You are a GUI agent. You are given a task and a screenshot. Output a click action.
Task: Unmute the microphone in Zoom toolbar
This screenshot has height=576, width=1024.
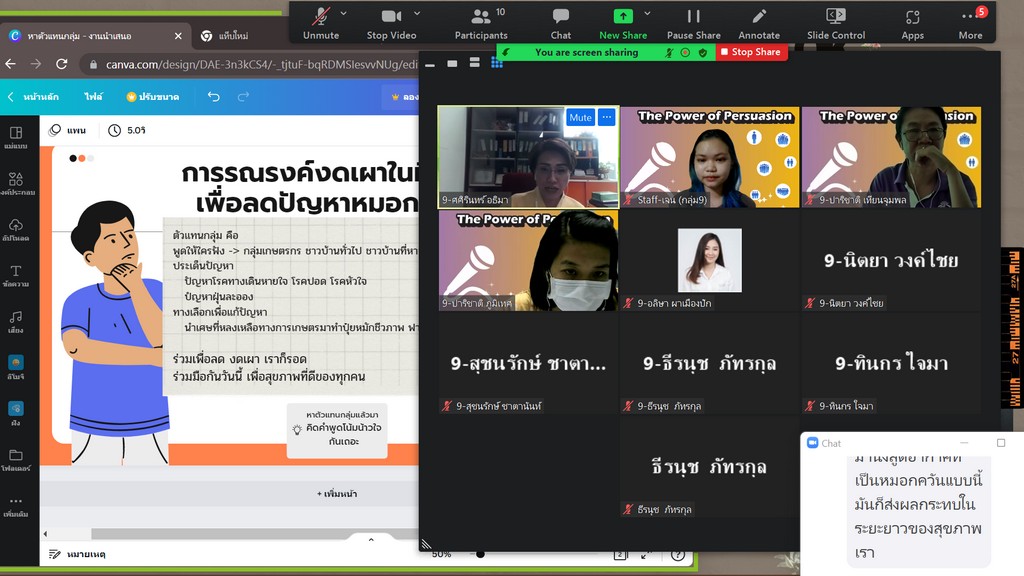pyautogui.click(x=321, y=24)
